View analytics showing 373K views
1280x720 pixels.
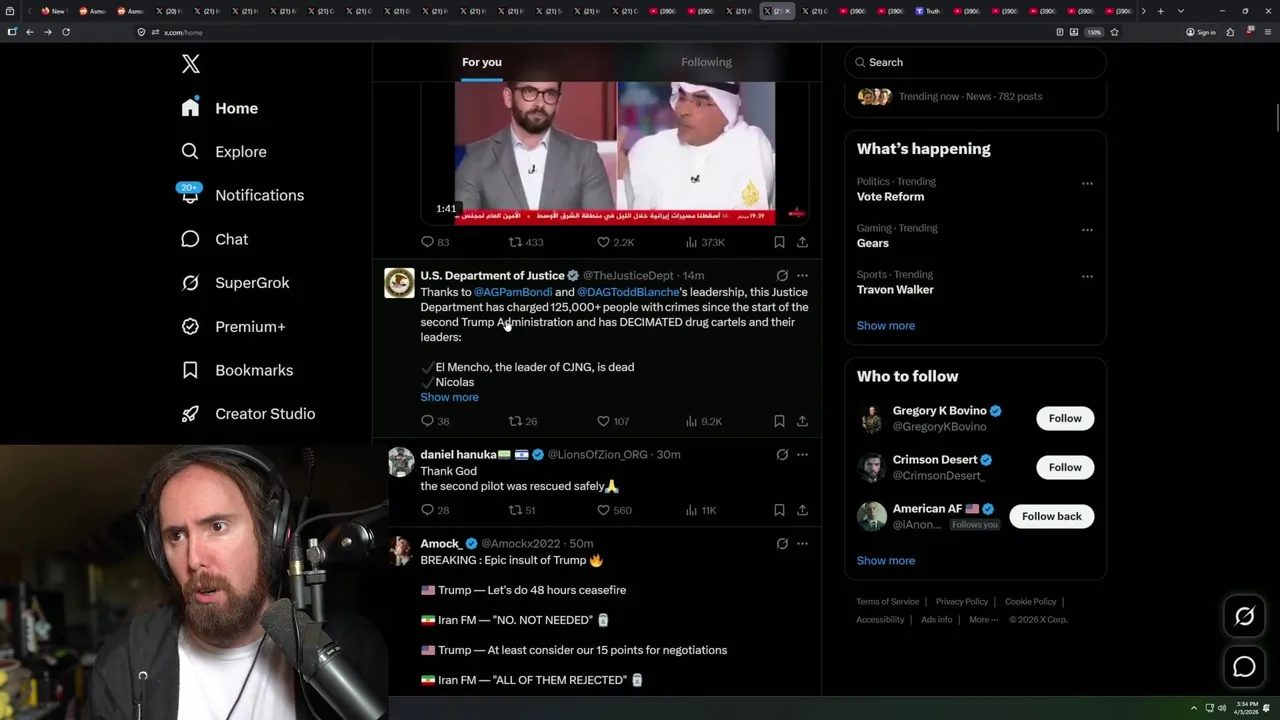coord(705,242)
